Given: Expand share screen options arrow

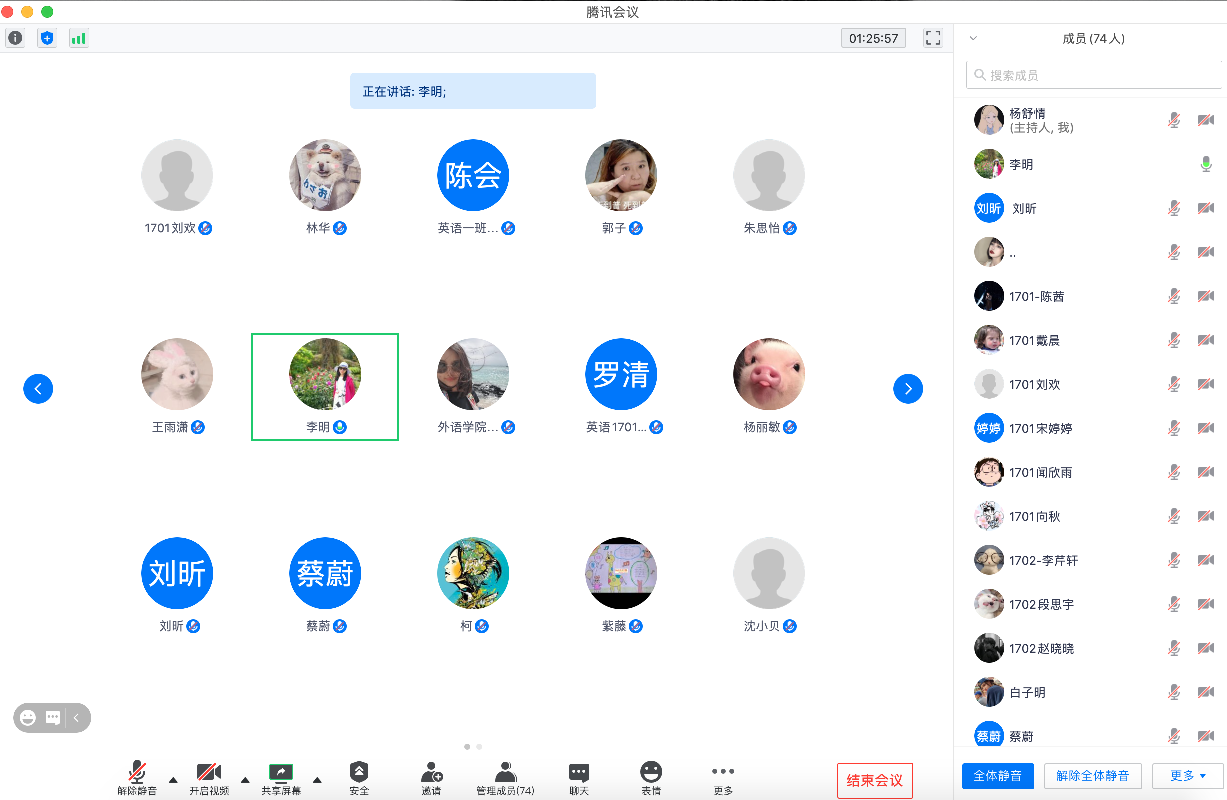Looking at the screenshot, I should pyautogui.click(x=317, y=780).
